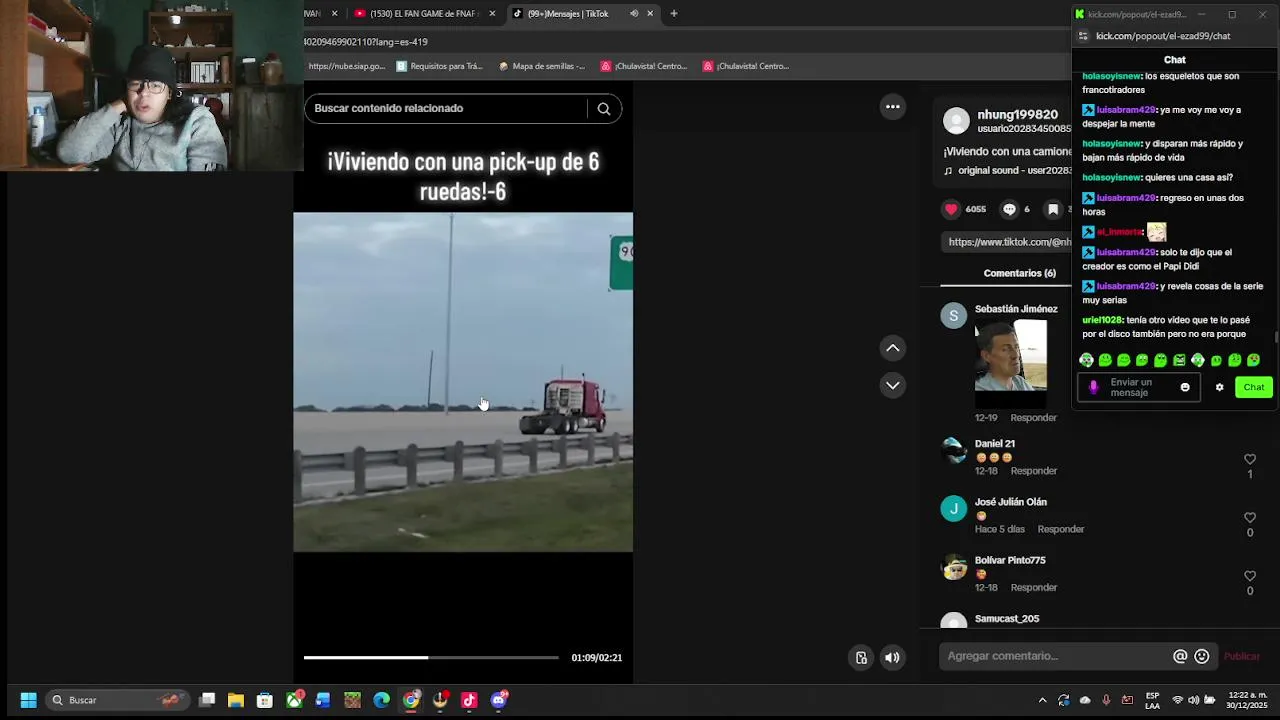Screen dimensions: 1280x720
Task: Open comments via speech bubble icon
Action: [x=1009, y=209]
